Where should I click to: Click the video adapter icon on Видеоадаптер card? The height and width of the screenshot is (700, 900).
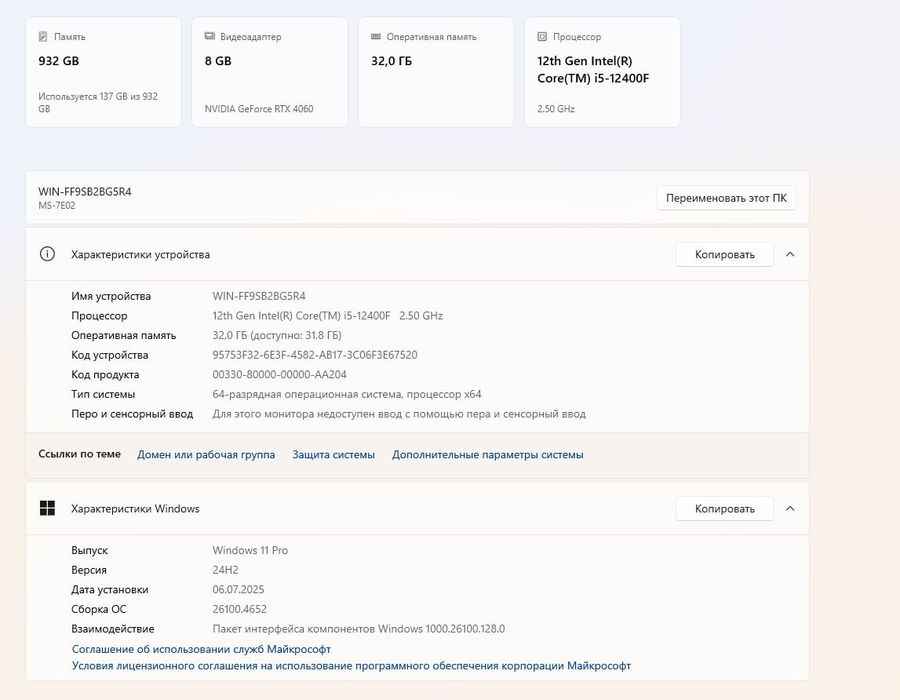pos(210,36)
